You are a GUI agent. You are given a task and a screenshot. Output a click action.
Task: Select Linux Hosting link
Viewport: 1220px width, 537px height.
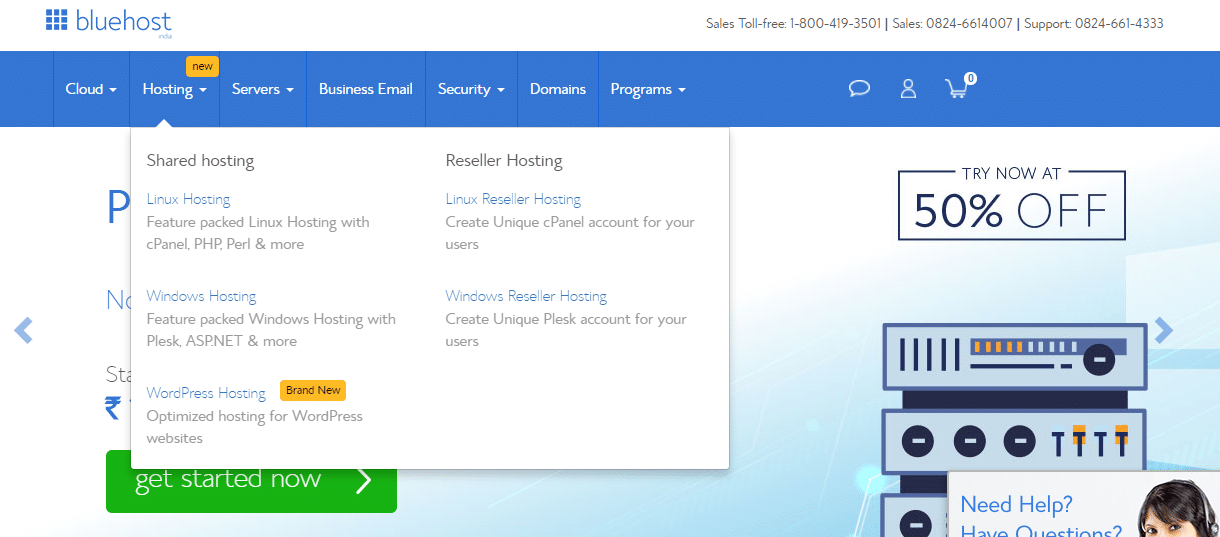(188, 199)
